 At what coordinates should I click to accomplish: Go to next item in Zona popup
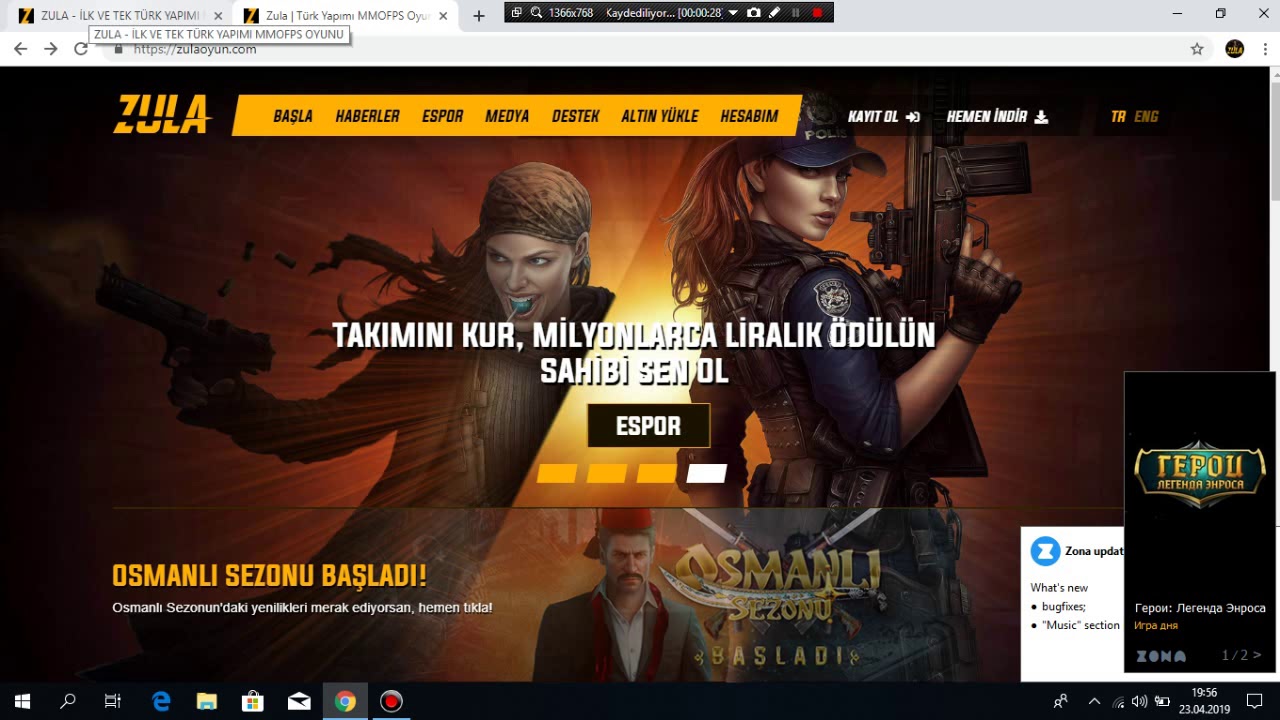click(x=1257, y=655)
